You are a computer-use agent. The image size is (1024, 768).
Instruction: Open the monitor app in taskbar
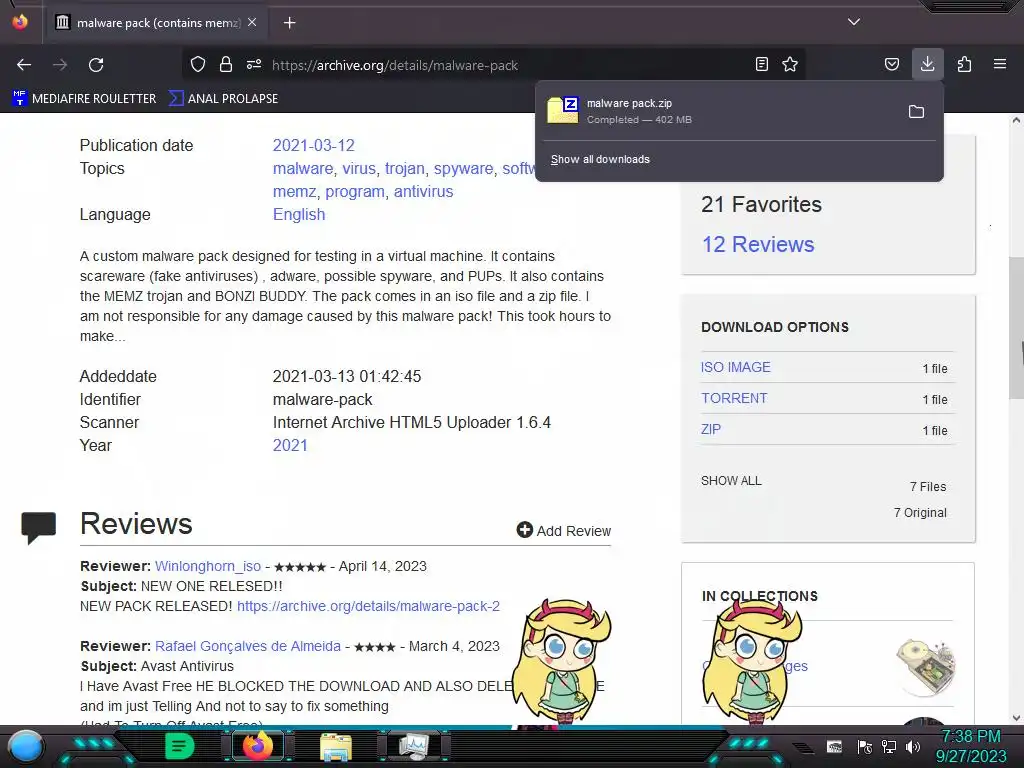pyautogui.click(x=414, y=746)
